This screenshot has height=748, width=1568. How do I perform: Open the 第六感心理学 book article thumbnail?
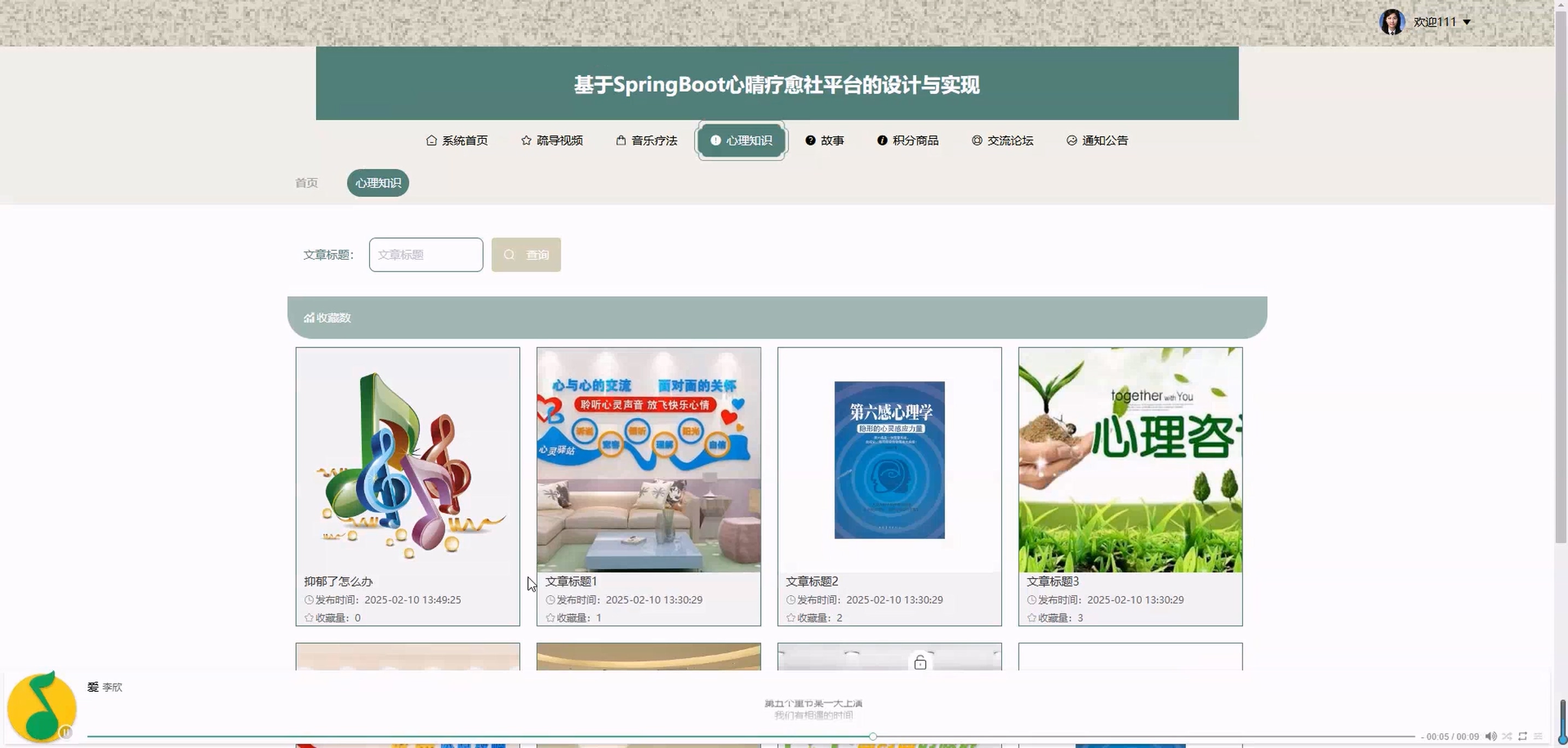pos(888,459)
